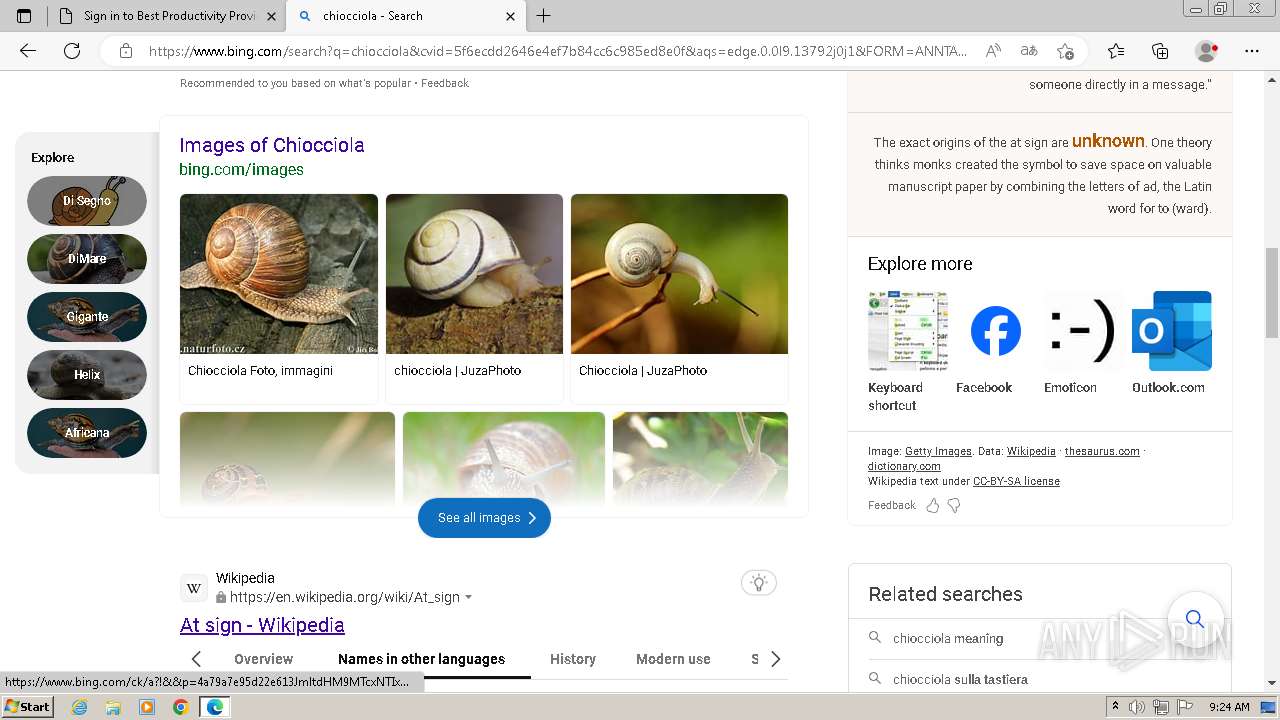Open Windows Start menu
Viewport: 1280px width, 720px height.
28,707
